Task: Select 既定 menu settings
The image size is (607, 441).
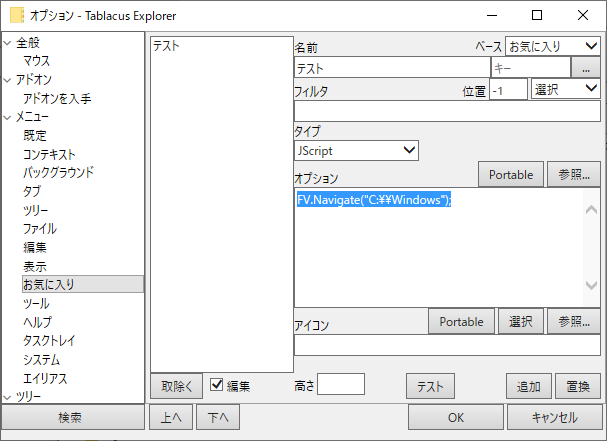Action: [35, 136]
